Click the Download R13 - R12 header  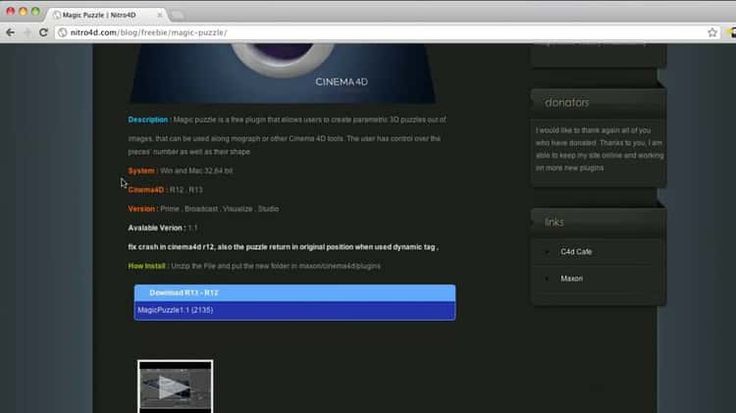(295, 293)
